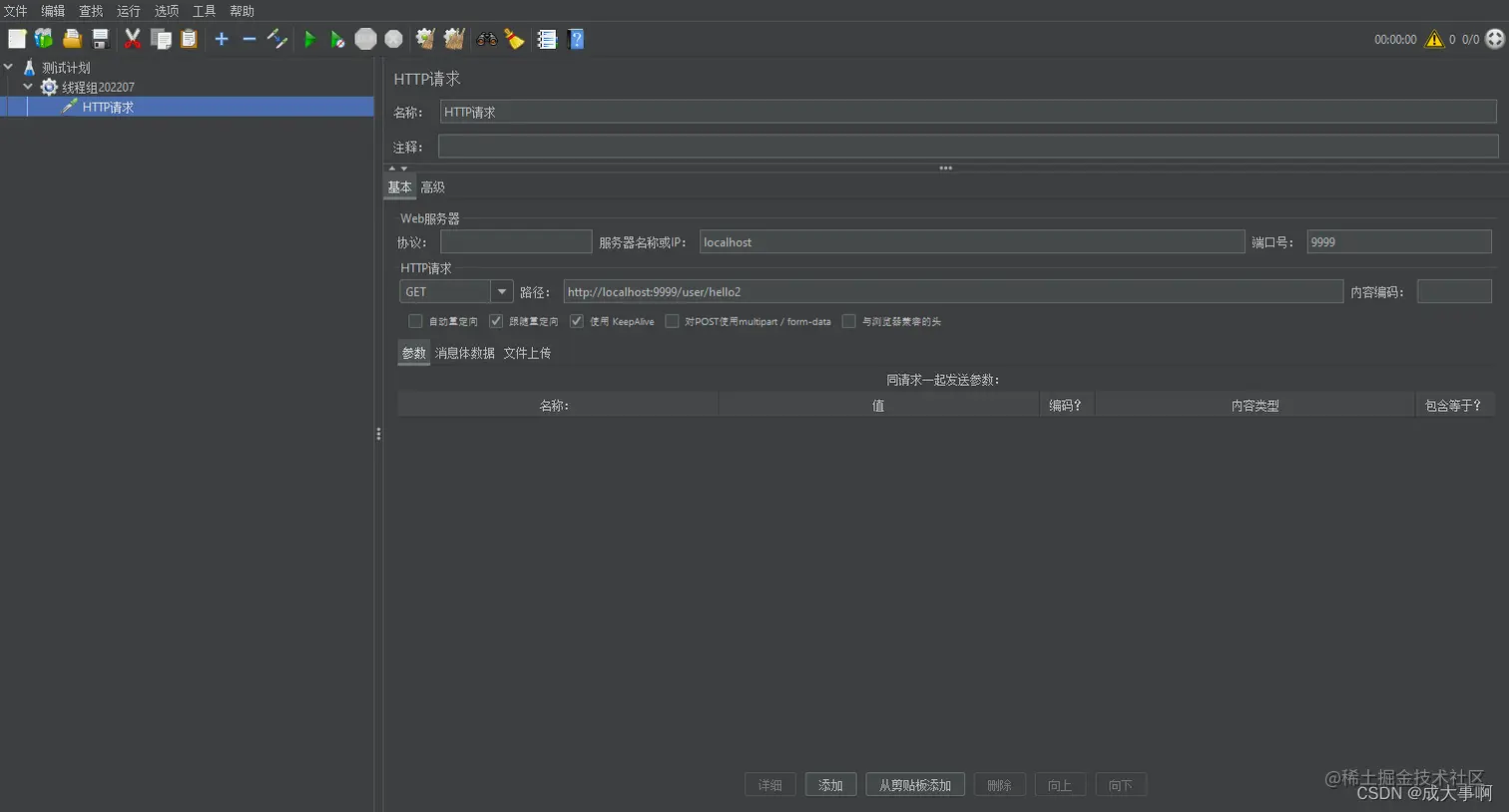Create a new test plan via toolbar
This screenshot has width=1509, height=812.
(x=17, y=39)
